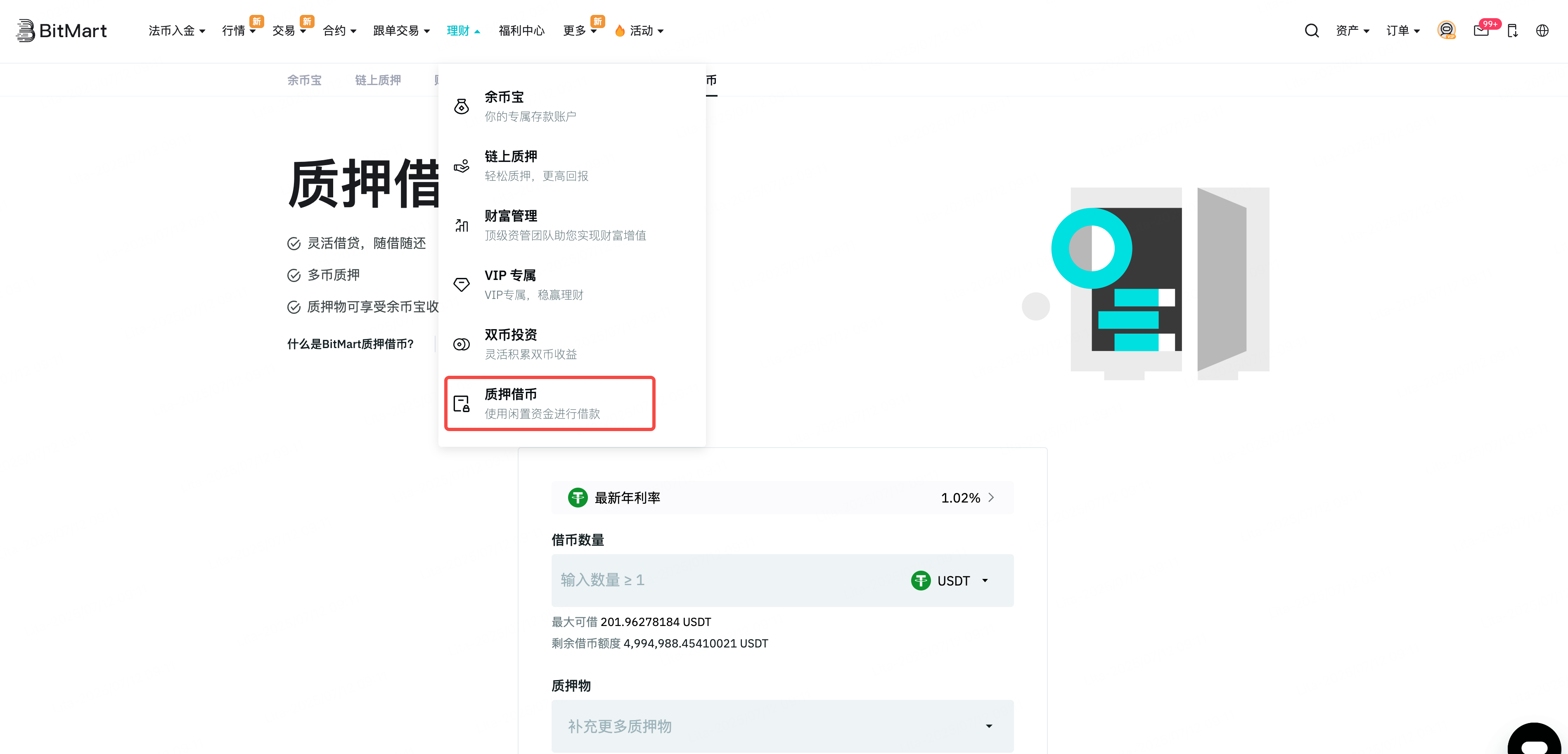Image resolution: width=1568 pixels, height=754 pixels.
Task: Open the search magnifier icon
Action: (x=1312, y=31)
